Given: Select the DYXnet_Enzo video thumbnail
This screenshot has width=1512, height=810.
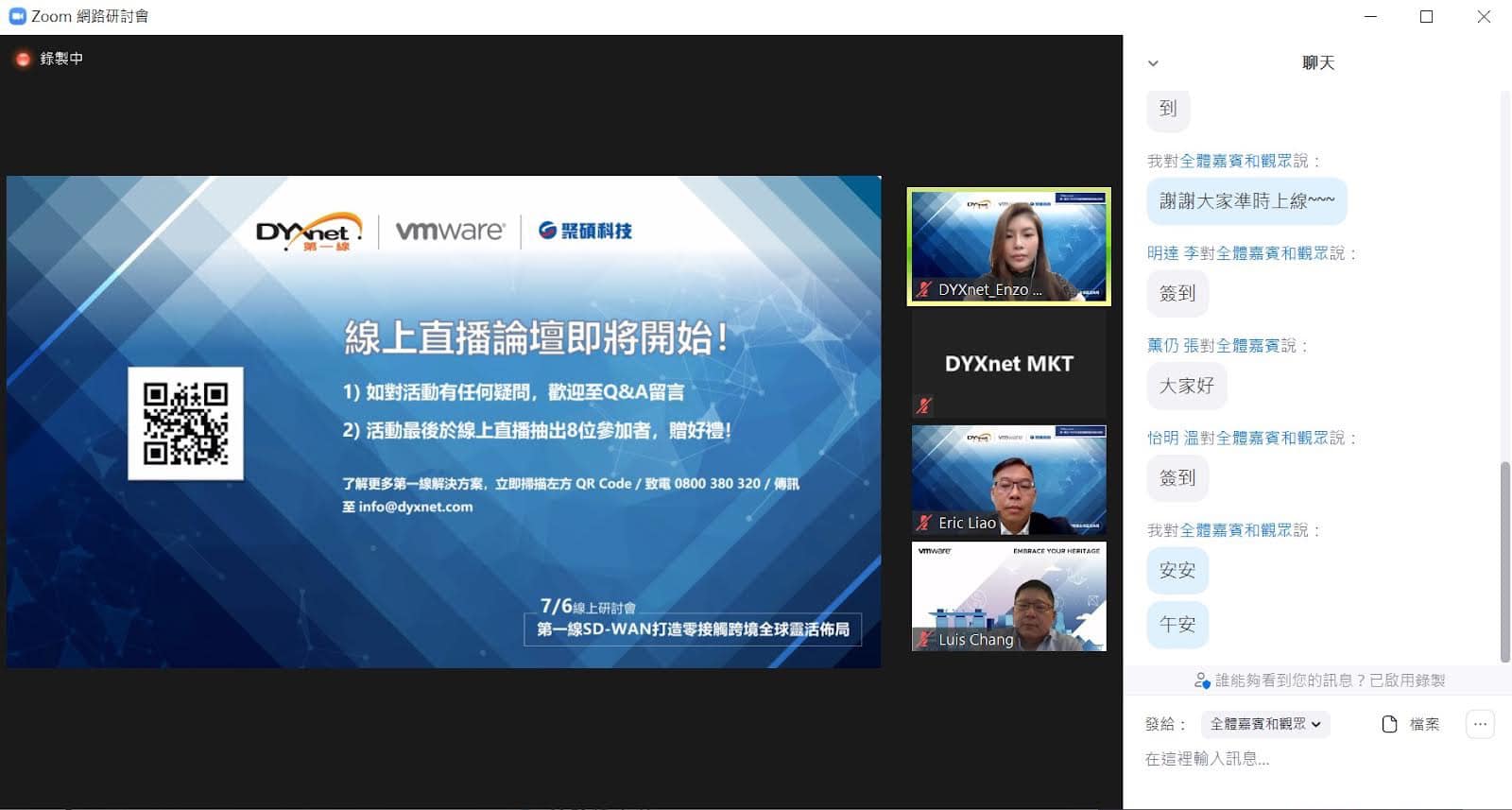Looking at the screenshot, I should tap(1008, 247).
